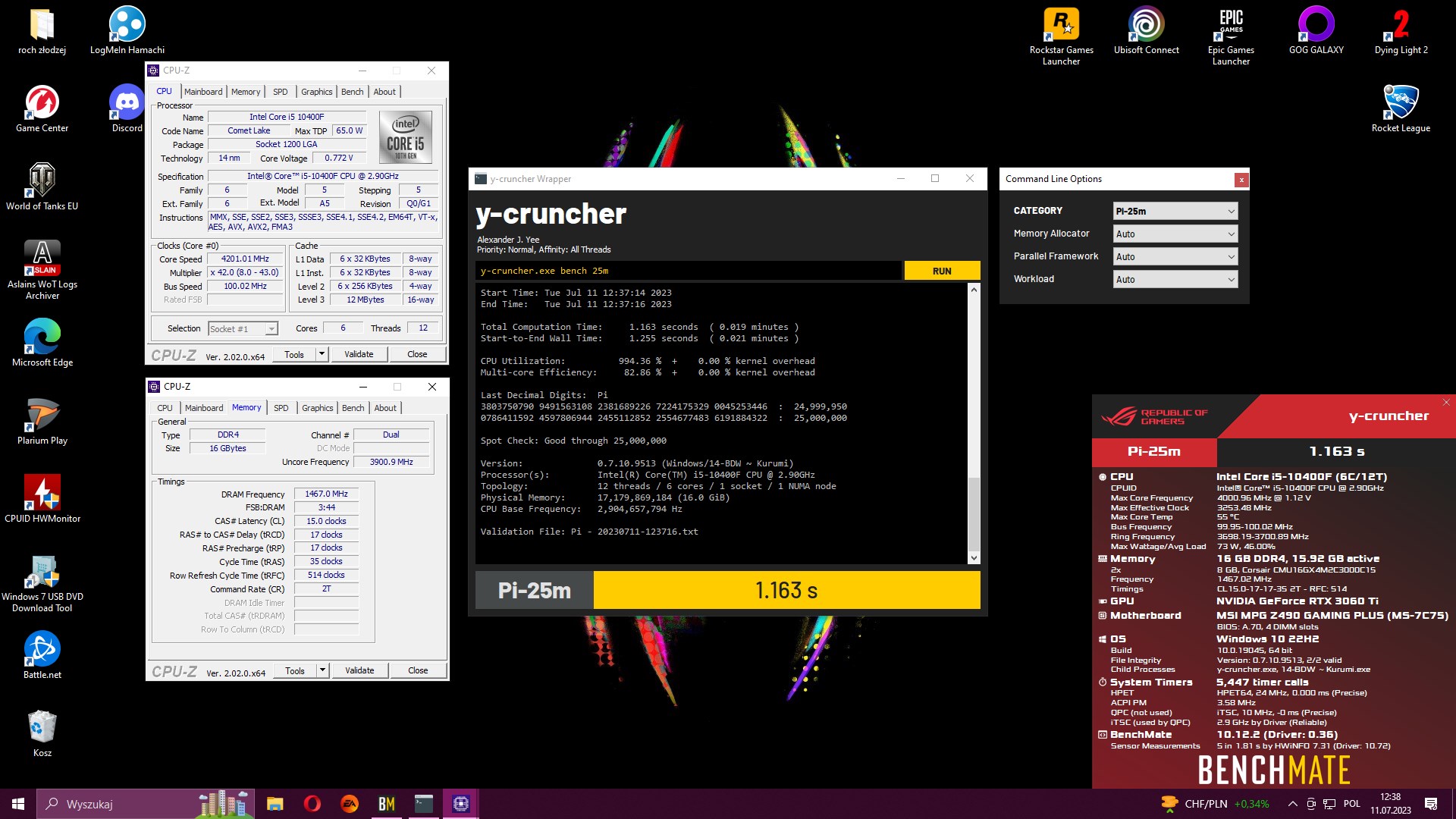Screen dimensions: 1456x819
Task: Click the y-cruncher command line field
Action: coord(689,271)
